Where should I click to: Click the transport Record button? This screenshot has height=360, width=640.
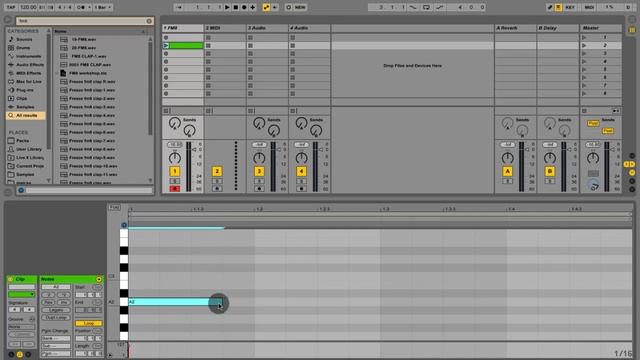(x=244, y=7)
